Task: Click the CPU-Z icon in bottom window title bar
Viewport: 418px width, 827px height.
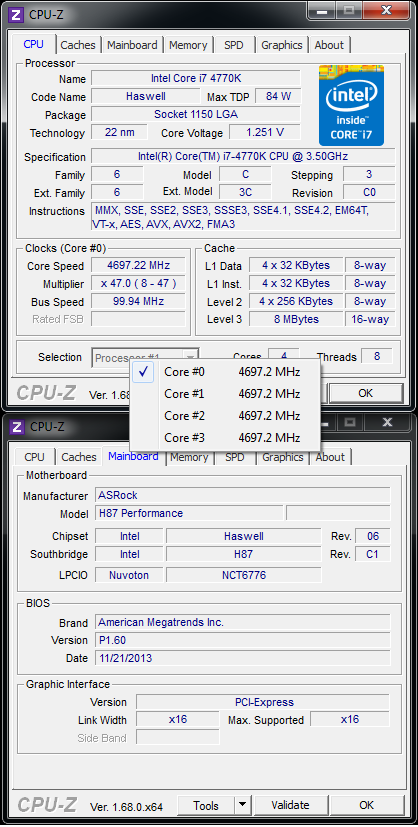Action: point(17,426)
